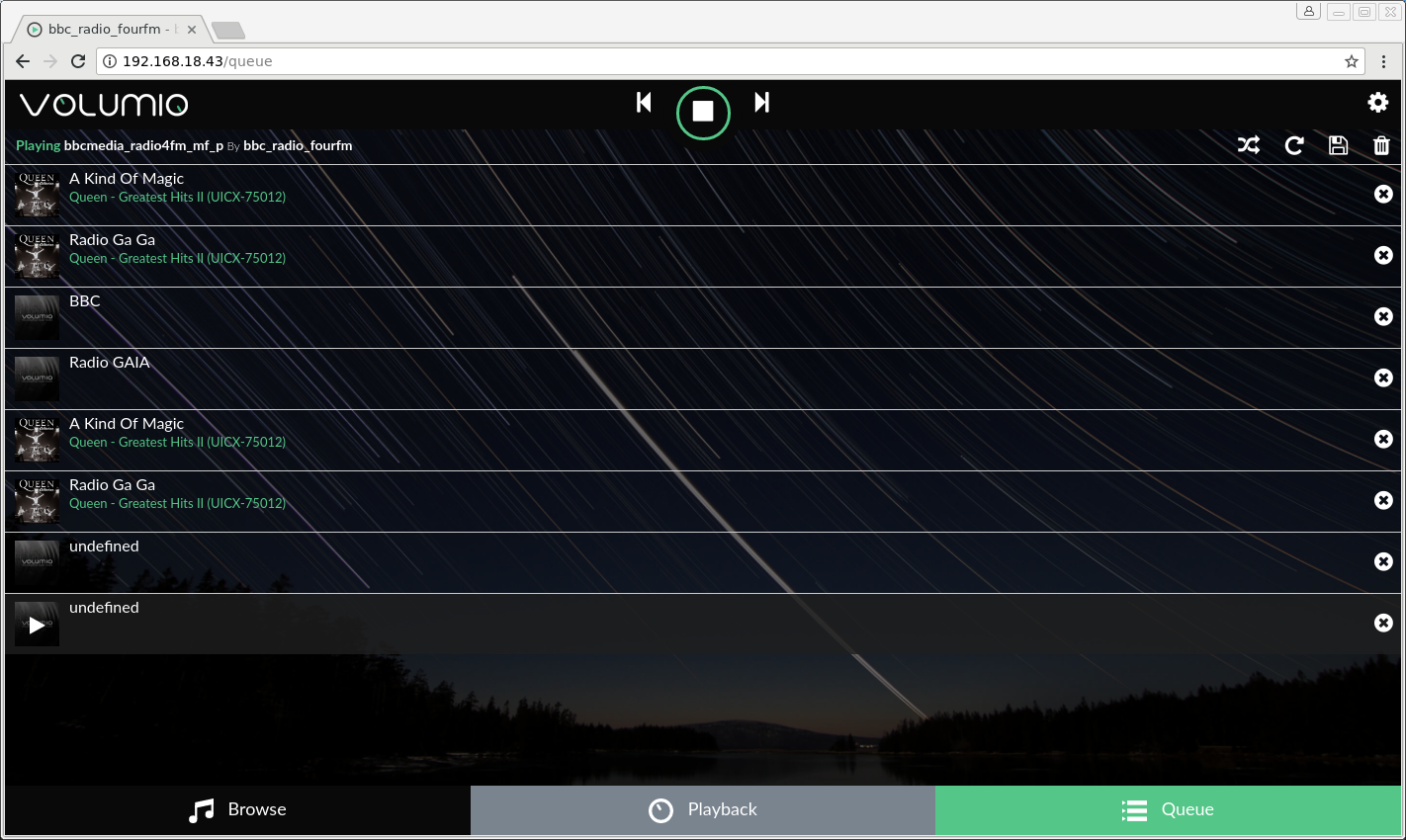1406x840 pixels.
Task: Switch to the Browse tab
Action: pyautogui.click(x=237, y=809)
